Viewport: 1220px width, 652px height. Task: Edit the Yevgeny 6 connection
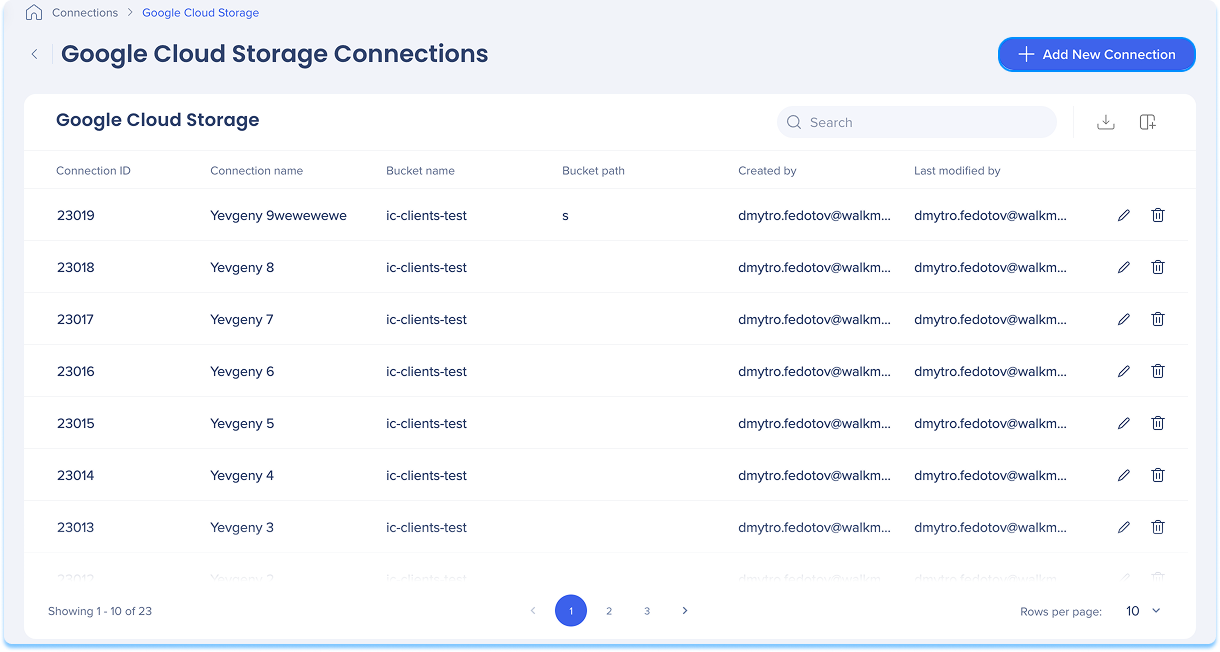tap(1124, 371)
